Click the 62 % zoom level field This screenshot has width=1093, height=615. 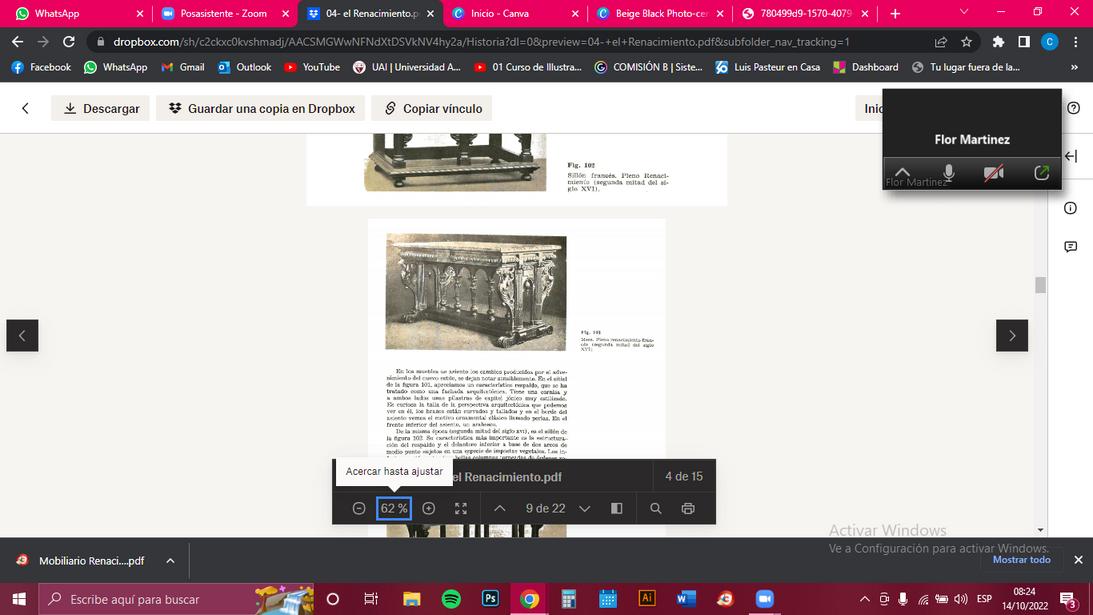click(x=394, y=508)
